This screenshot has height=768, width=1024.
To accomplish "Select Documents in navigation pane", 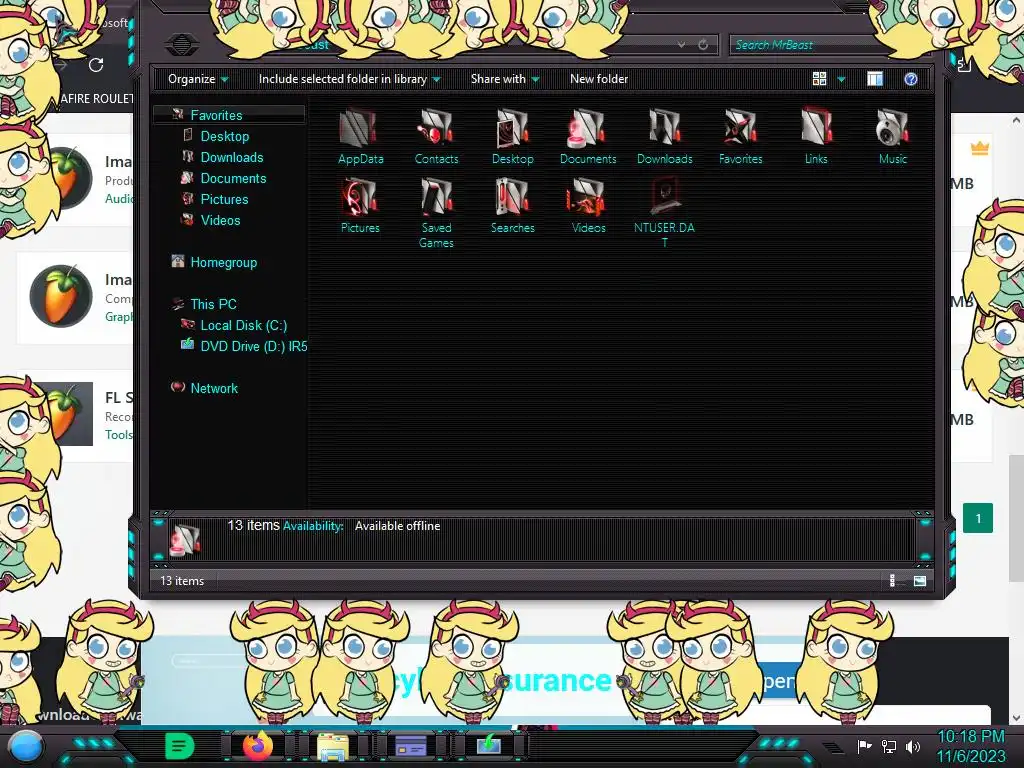I will (232, 178).
